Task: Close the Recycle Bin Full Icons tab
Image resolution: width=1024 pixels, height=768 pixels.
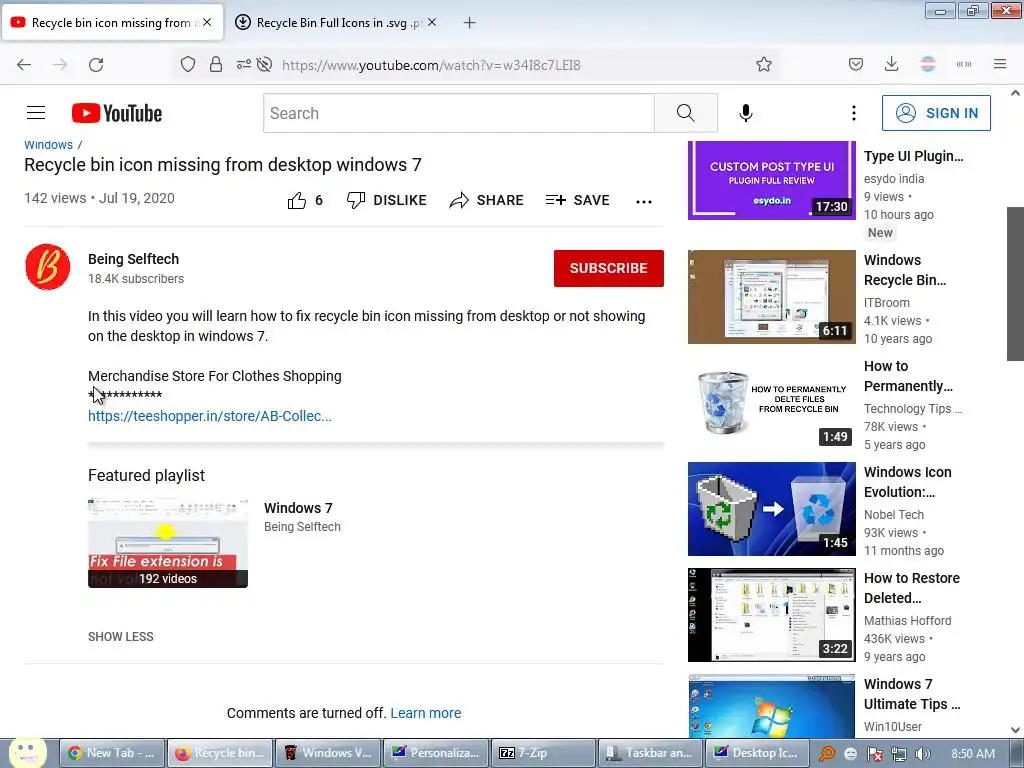Action: tap(432, 22)
